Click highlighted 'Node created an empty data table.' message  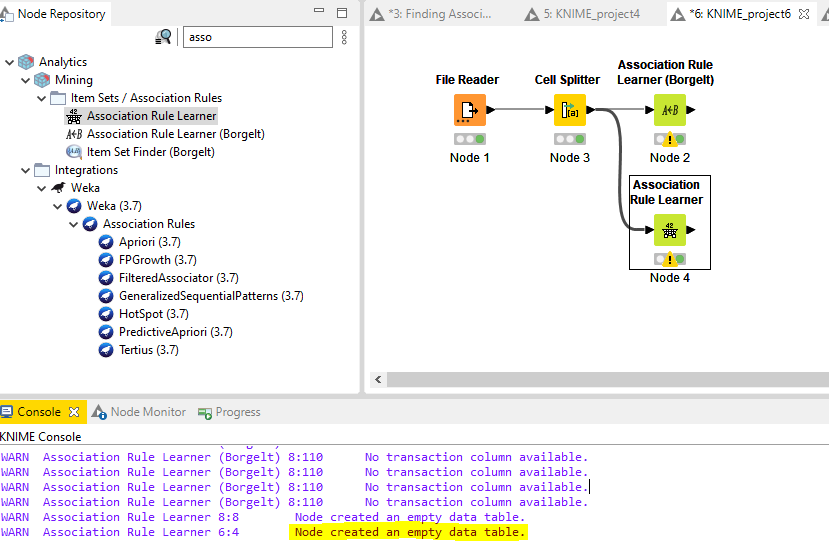tap(409, 532)
